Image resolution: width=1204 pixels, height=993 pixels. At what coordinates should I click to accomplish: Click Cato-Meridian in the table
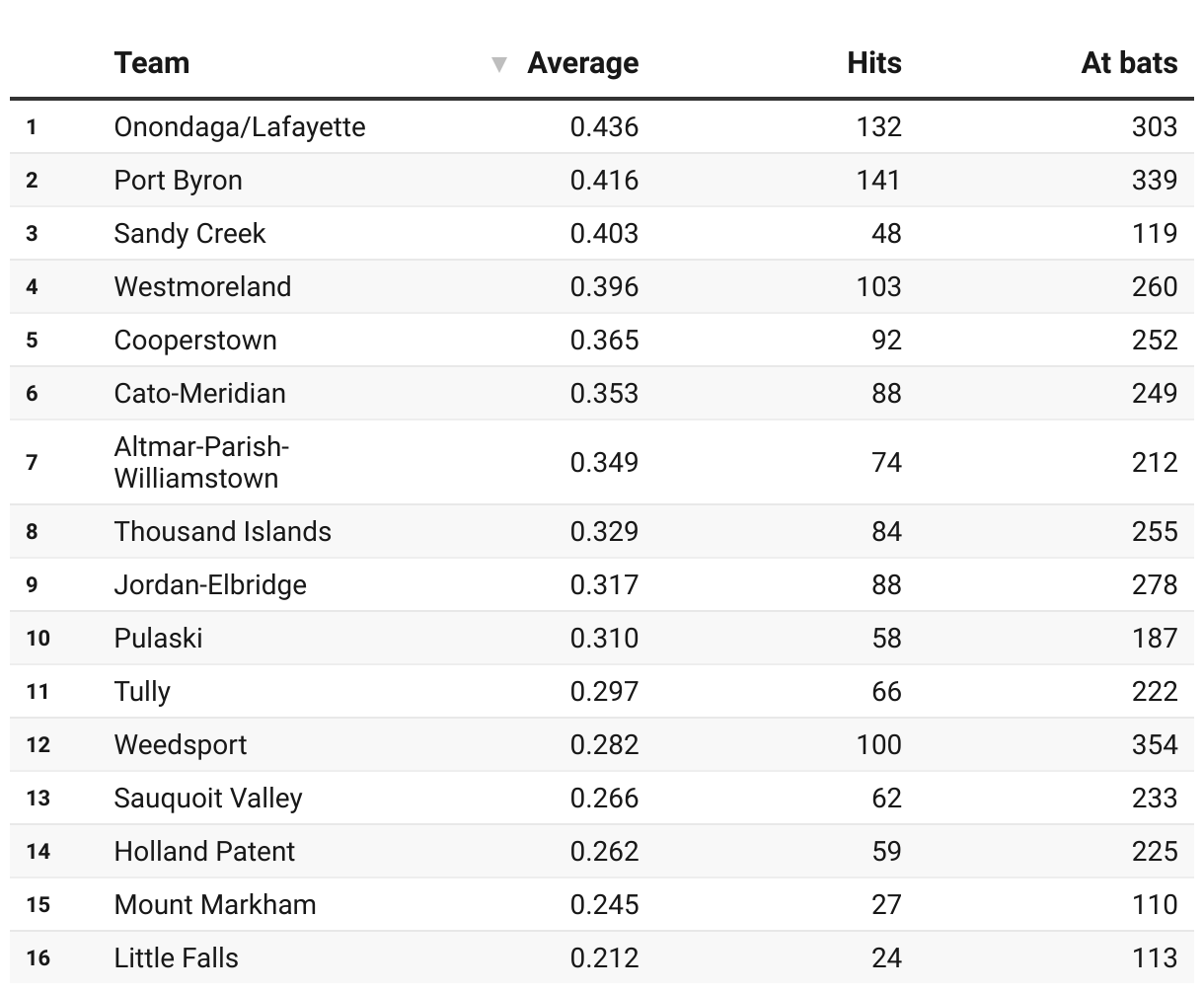(x=199, y=394)
